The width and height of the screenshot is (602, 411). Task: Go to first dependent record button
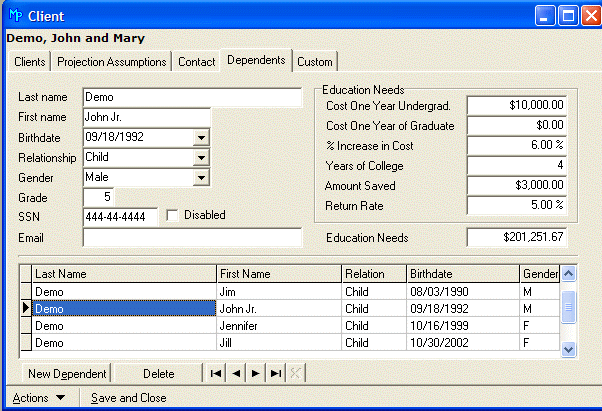click(216, 373)
